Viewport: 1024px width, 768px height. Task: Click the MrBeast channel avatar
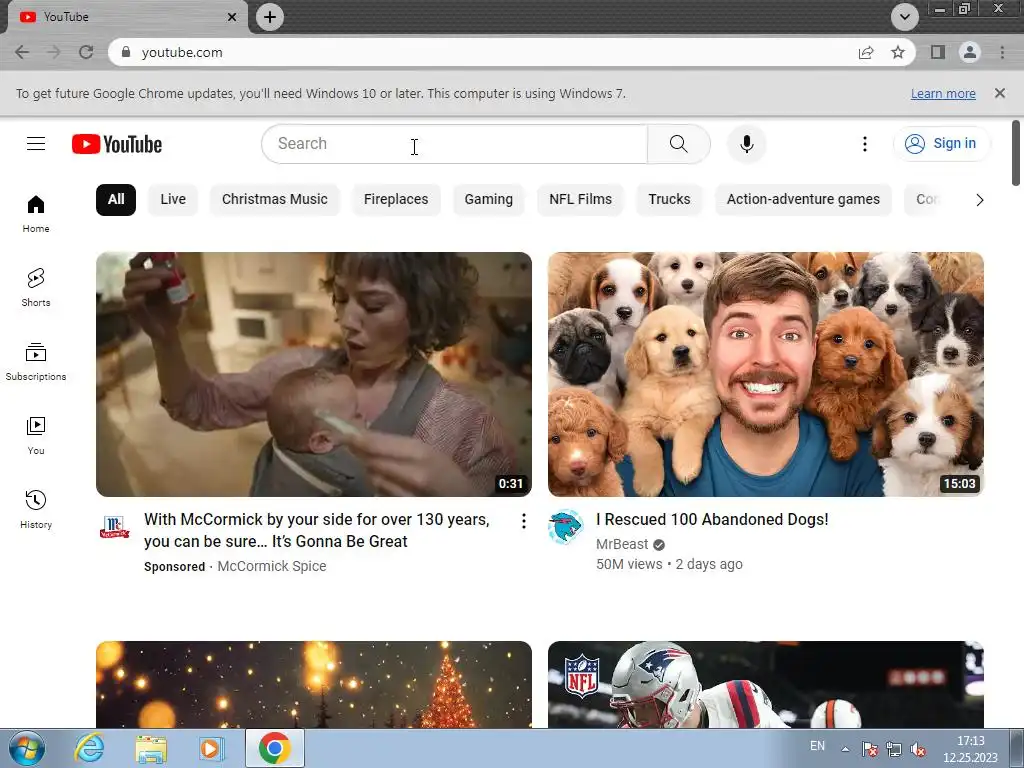[x=566, y=527]
